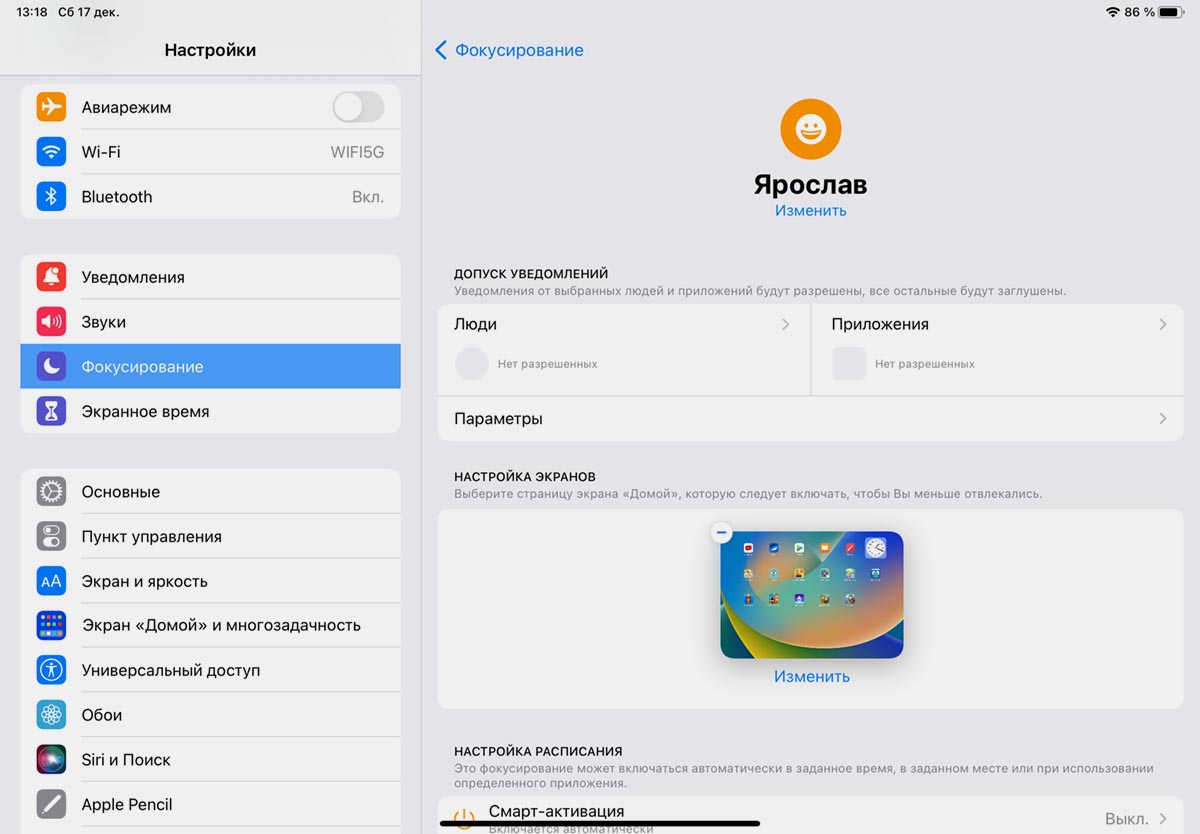Tap the 13:18 clock in status bar
The image size is (1200, 834).
33,12
